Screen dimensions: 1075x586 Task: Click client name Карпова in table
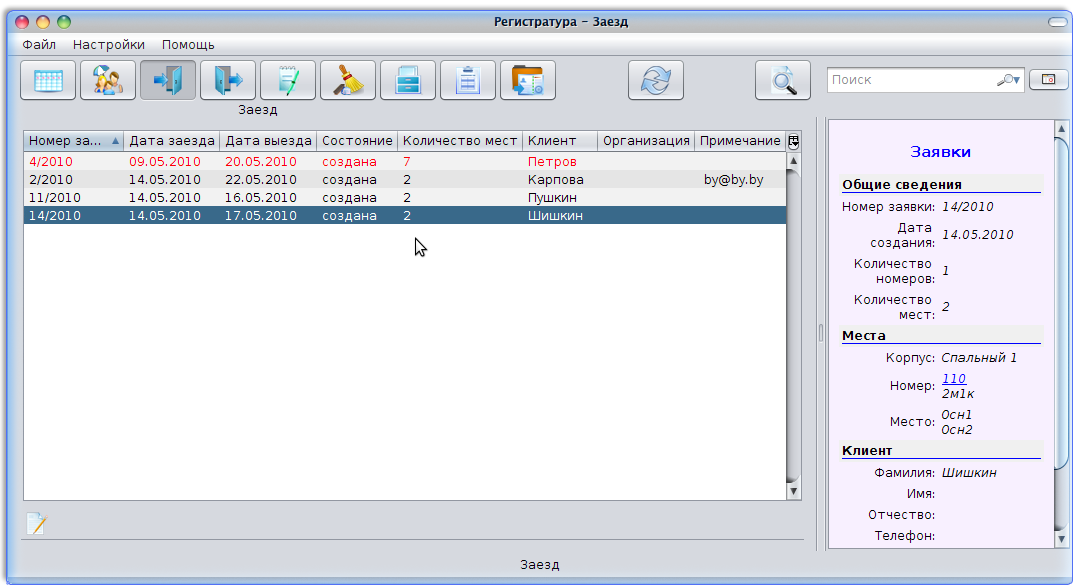click(555, 180)
